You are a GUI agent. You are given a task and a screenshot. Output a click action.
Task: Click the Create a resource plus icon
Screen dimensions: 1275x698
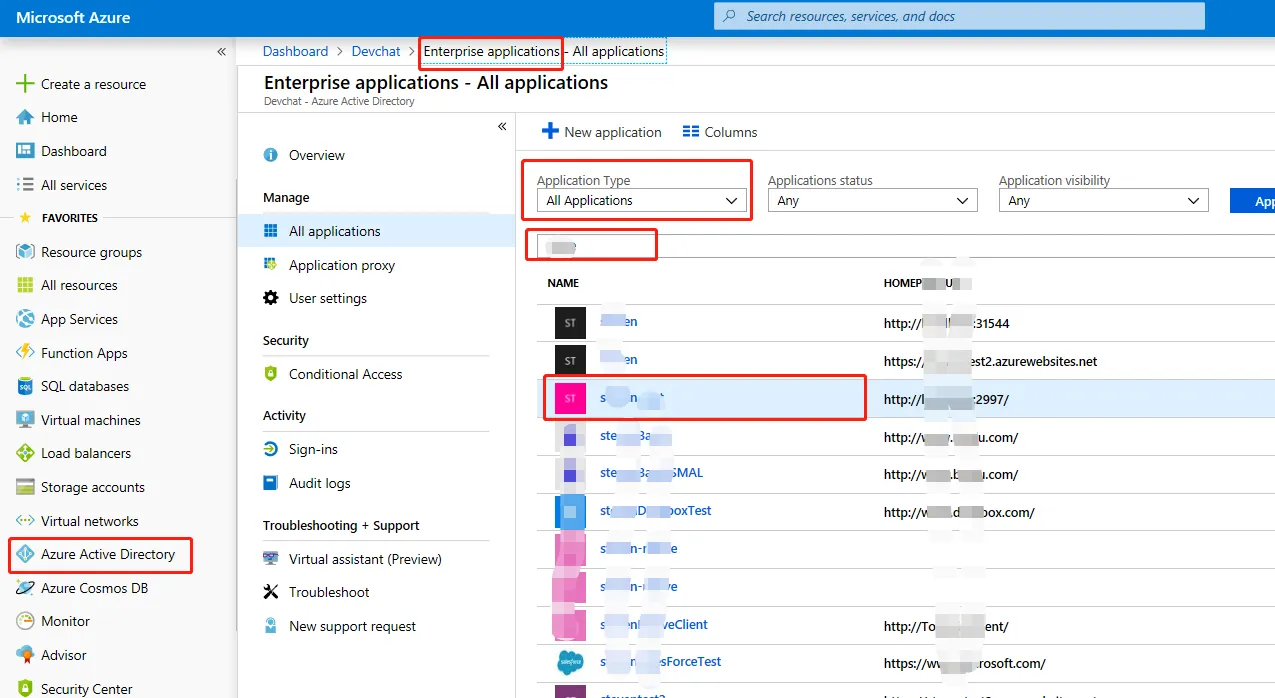tap(26, 84)
